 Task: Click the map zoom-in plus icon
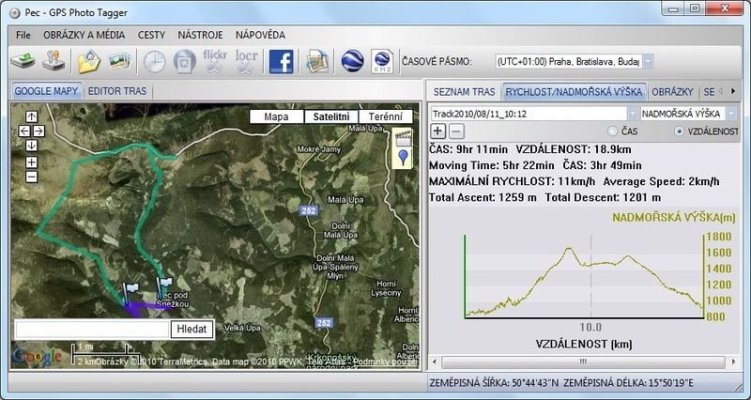pyautogui.click(x=32, y=161)
